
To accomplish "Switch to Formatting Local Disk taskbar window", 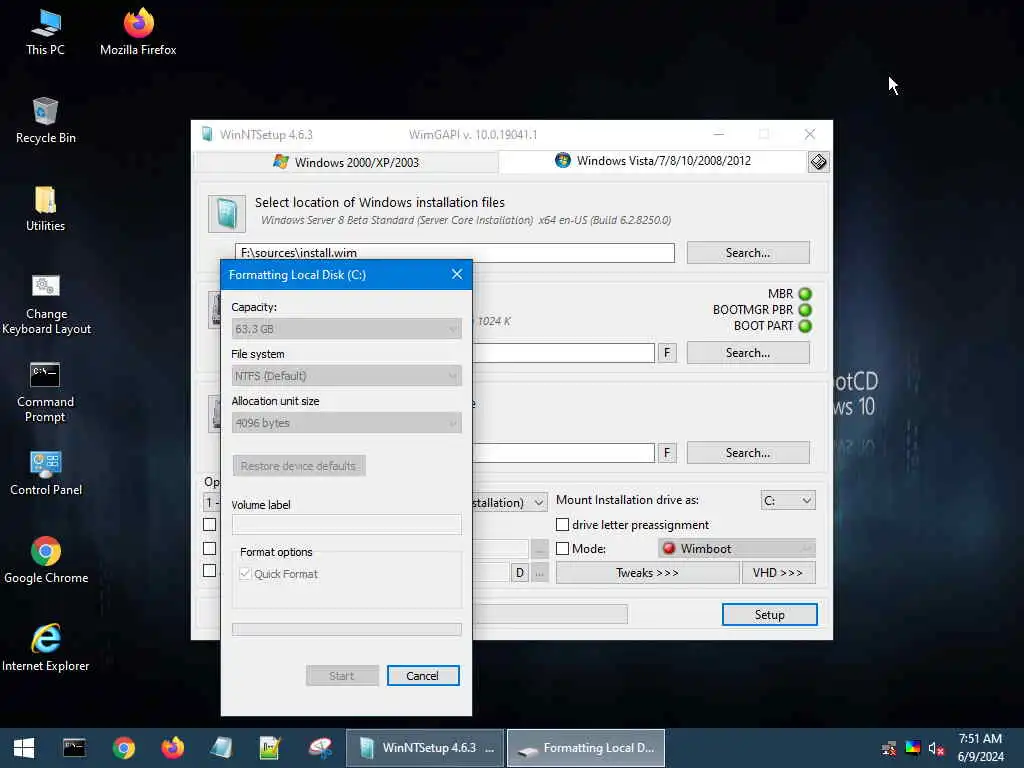I will [586, 748].
